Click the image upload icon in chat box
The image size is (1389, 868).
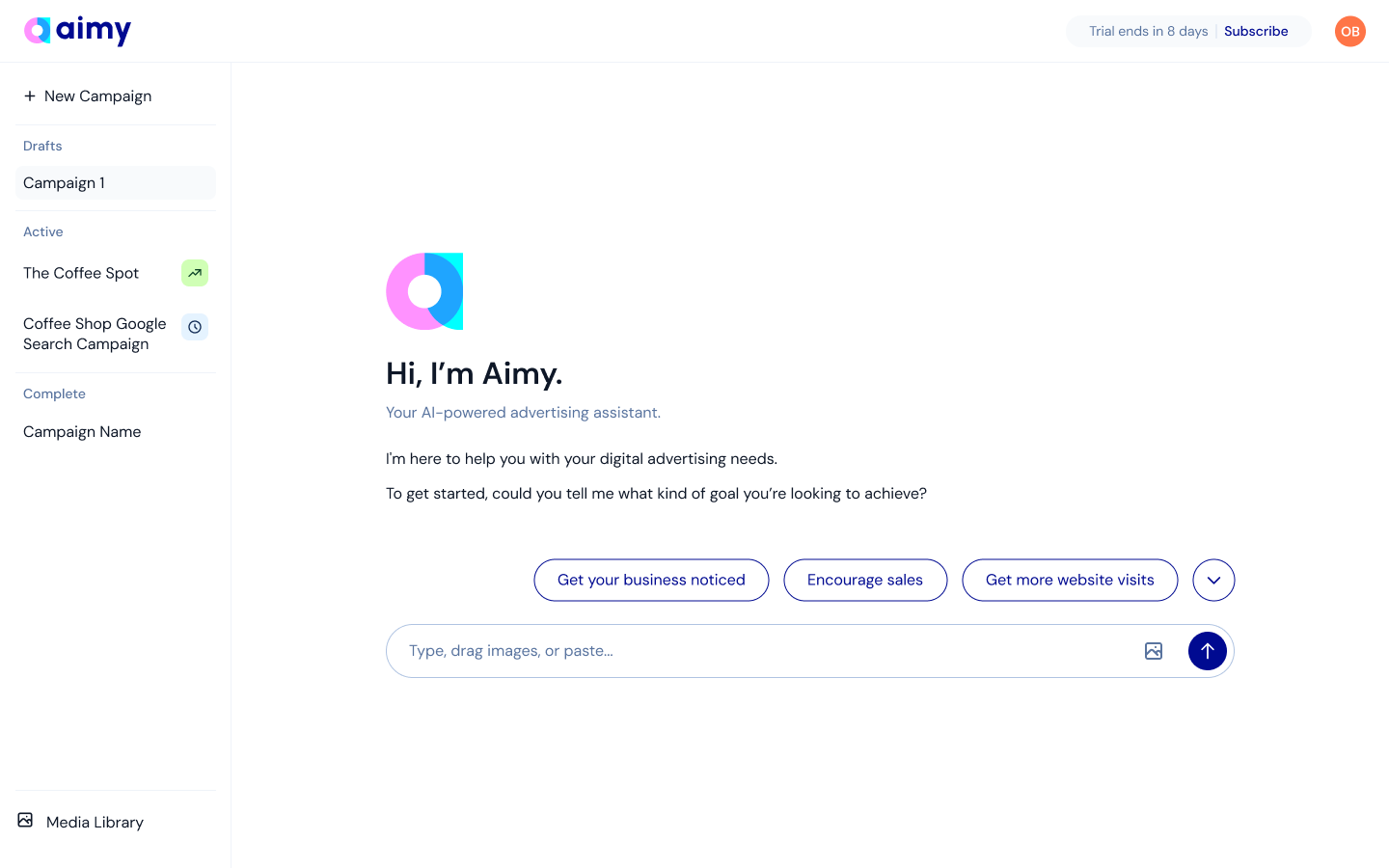[1154, 651]
